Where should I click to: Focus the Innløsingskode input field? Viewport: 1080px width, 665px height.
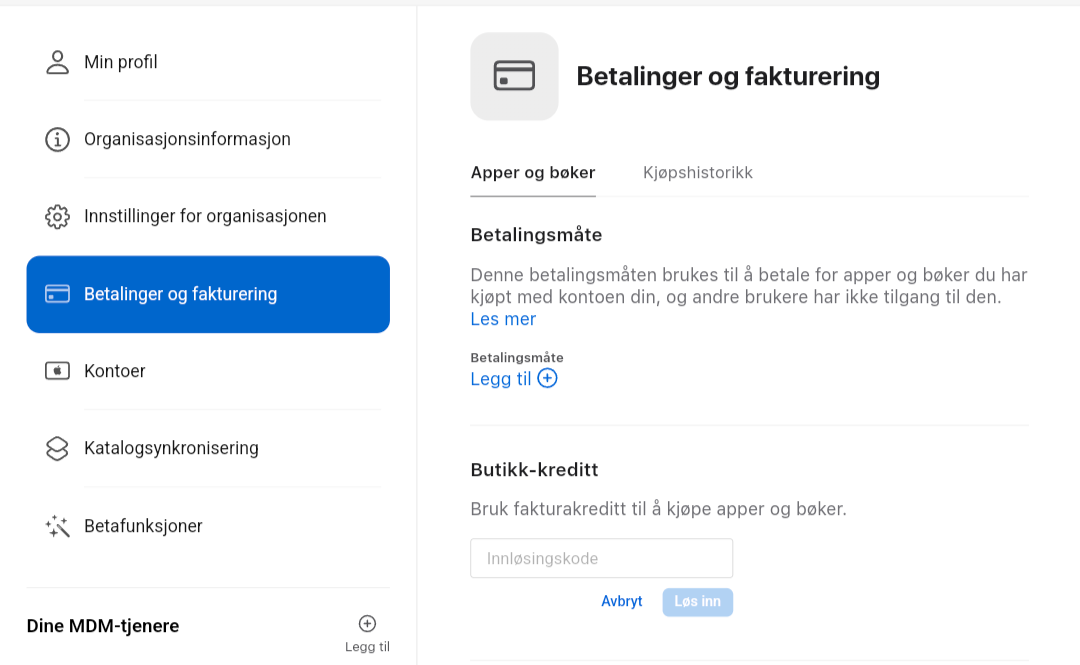pos(601,558)
